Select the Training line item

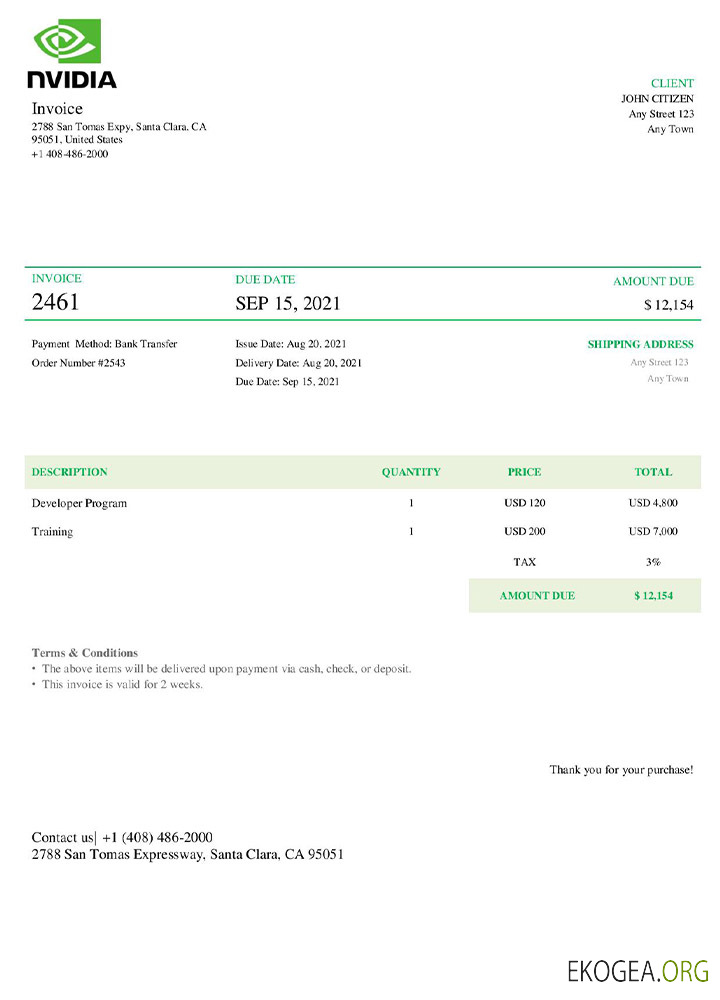coord(52,532)
